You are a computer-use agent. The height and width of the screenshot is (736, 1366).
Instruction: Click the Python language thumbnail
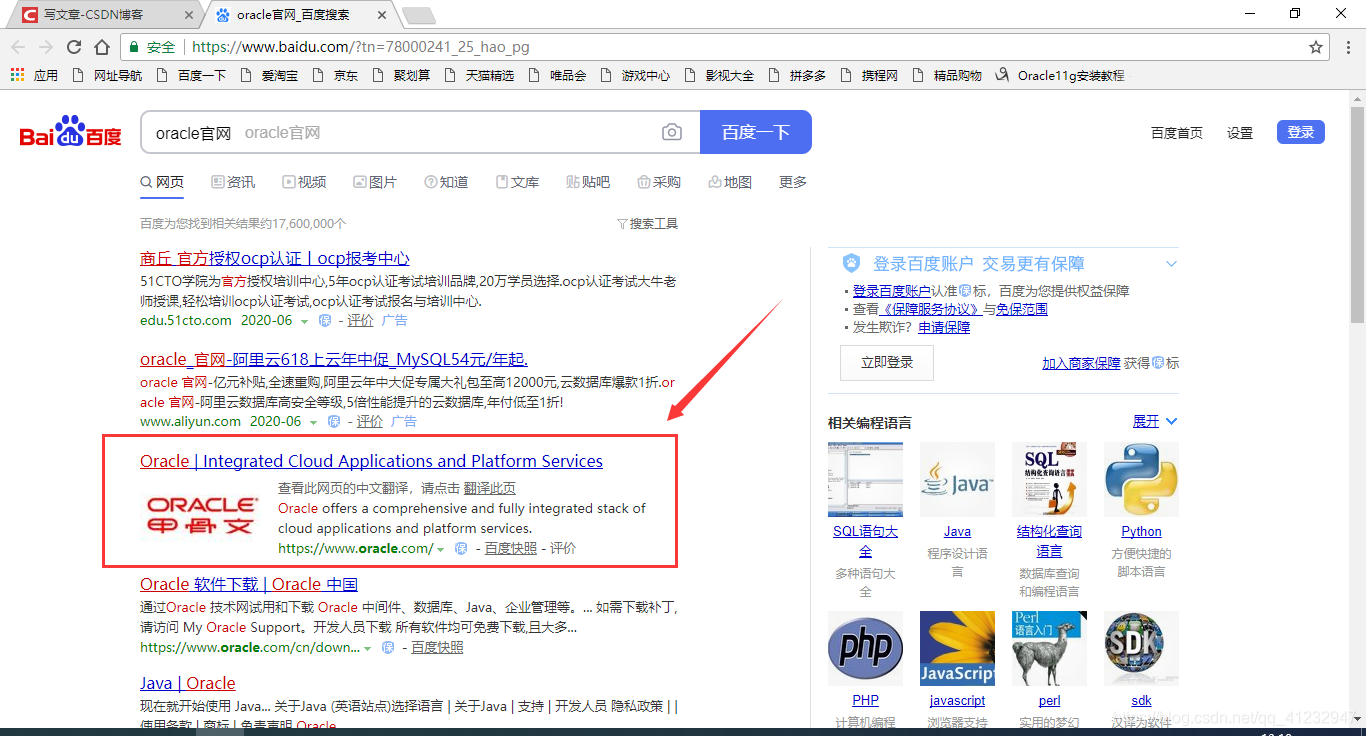tap(1141, 479)
